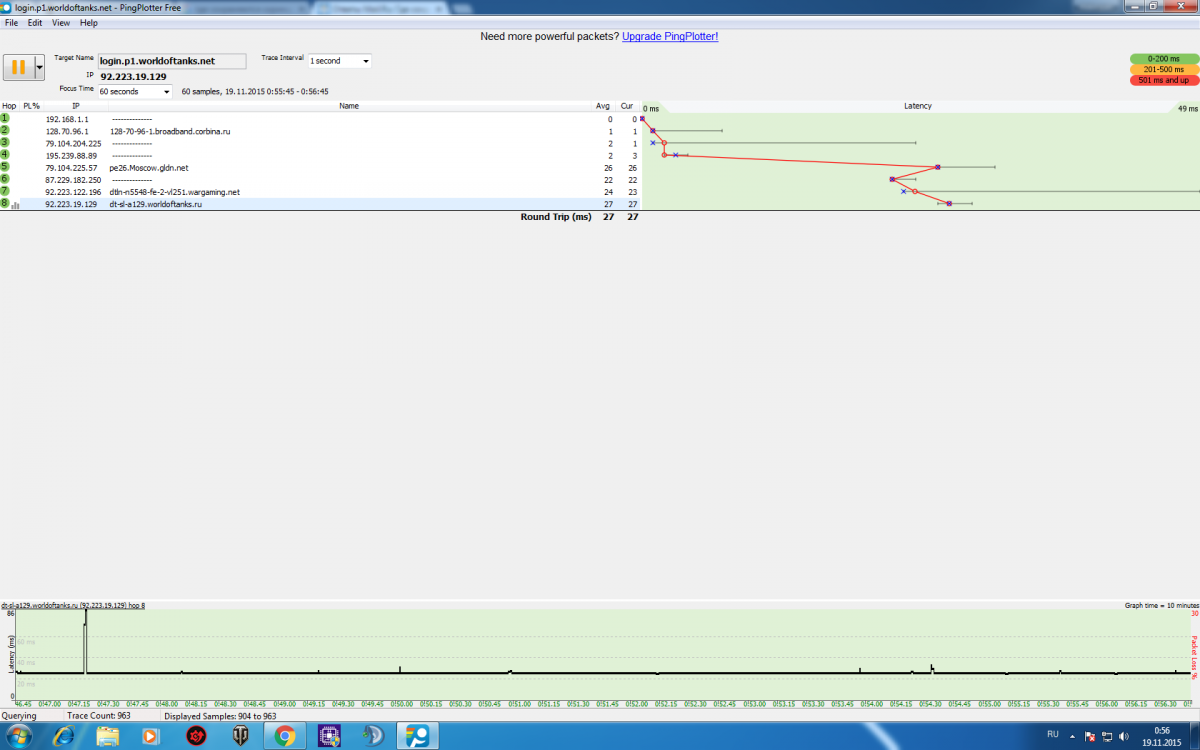Select the pe26.Moscow.gldn.net hop row
Viewport: 1200px width, 750px height.
click(300, 167)
